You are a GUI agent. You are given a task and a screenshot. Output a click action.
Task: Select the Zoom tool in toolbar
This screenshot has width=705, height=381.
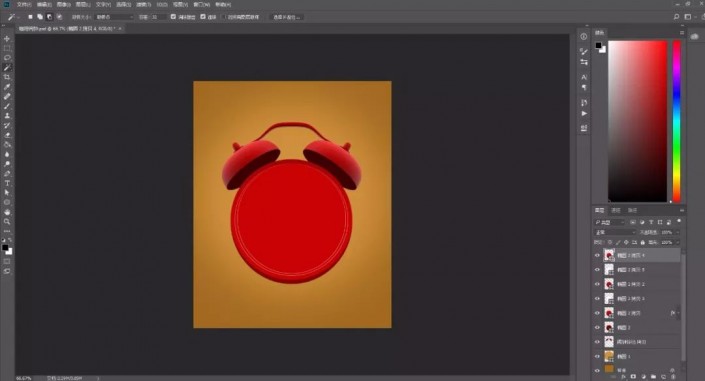pos(7,221)
